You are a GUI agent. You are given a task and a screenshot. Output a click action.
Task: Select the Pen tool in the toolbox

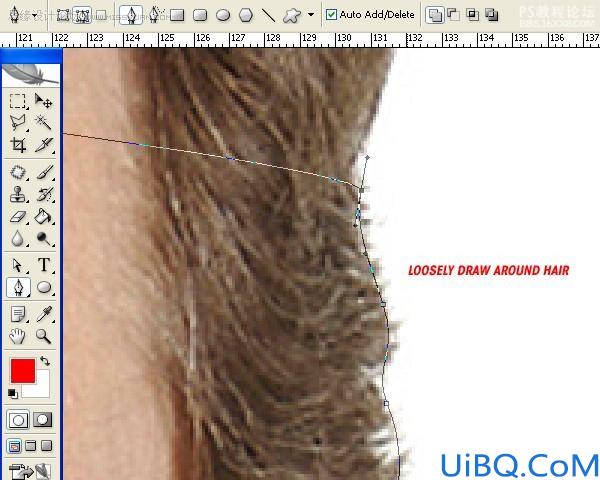coord(18,287)
